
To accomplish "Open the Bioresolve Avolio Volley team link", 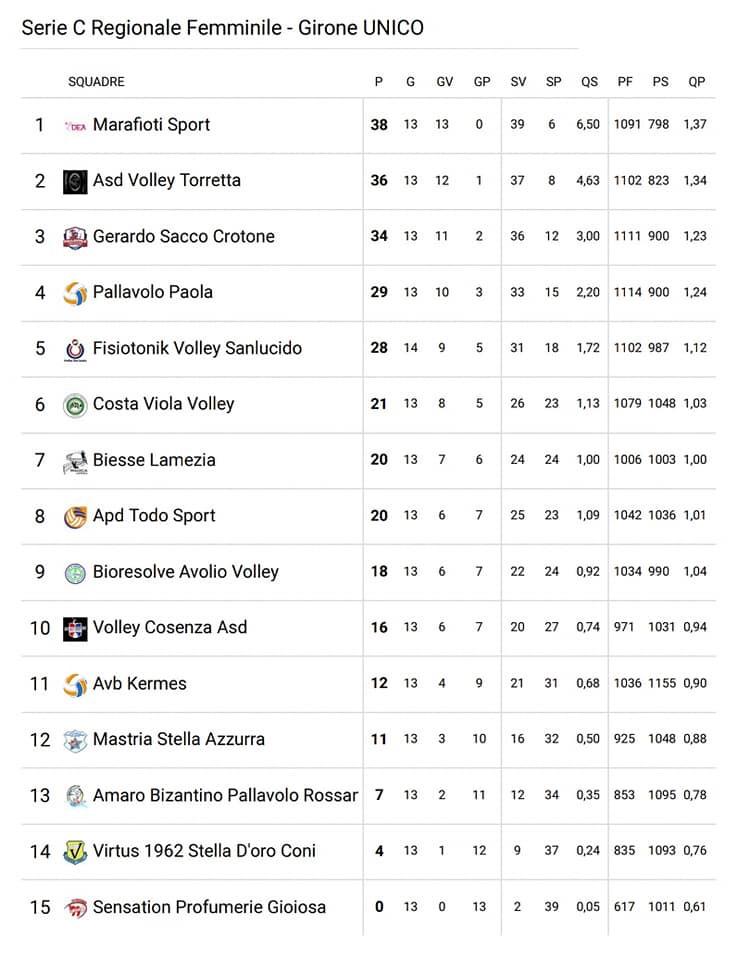I will [x=185, y=572].
